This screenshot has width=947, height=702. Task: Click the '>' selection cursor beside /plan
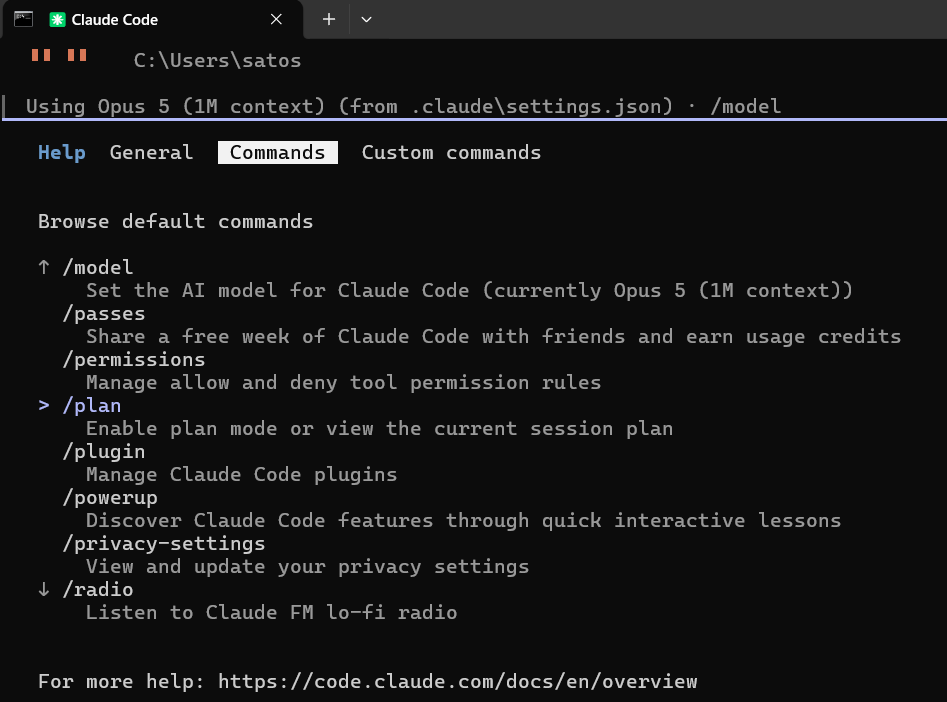[43, 405]
